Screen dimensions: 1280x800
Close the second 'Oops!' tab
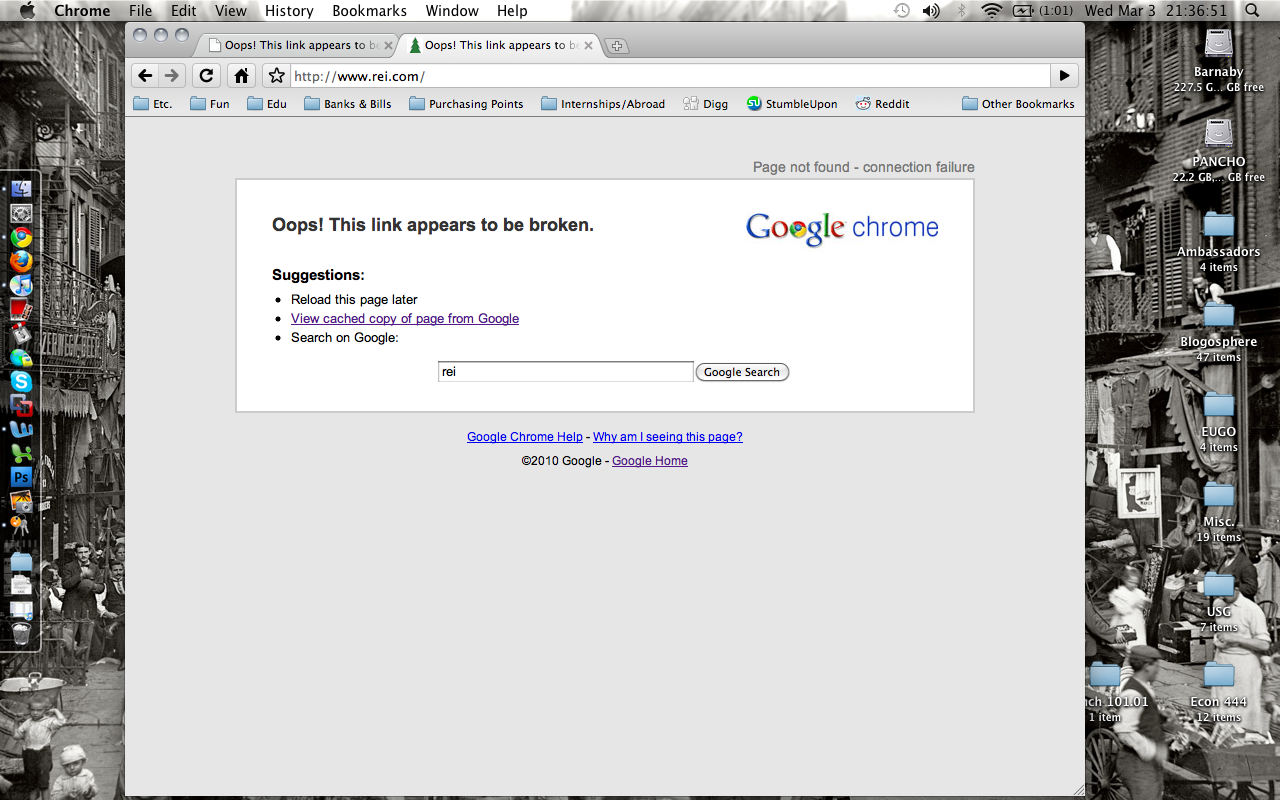click(x=588, y=46)
